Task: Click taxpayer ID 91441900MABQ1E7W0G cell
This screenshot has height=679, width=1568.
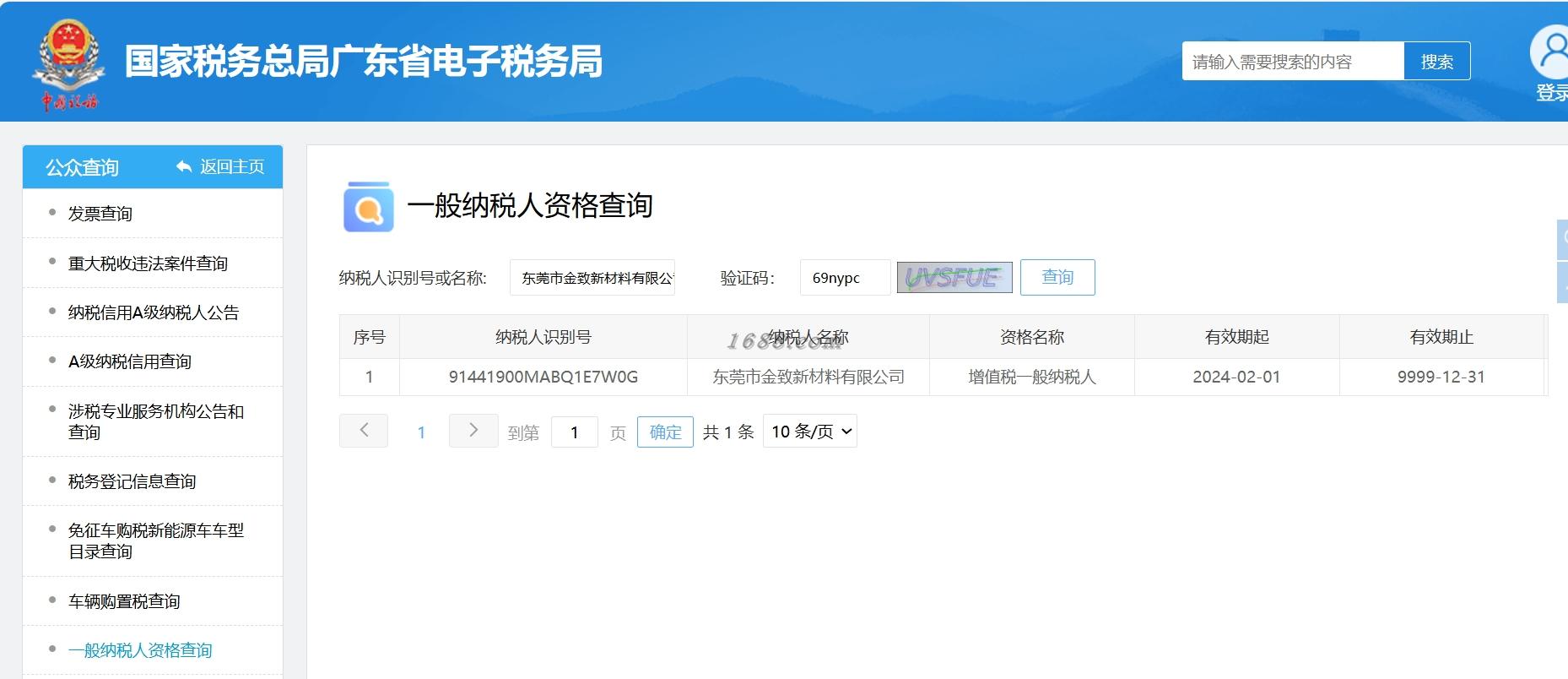Action: click(x=543, y=377)
